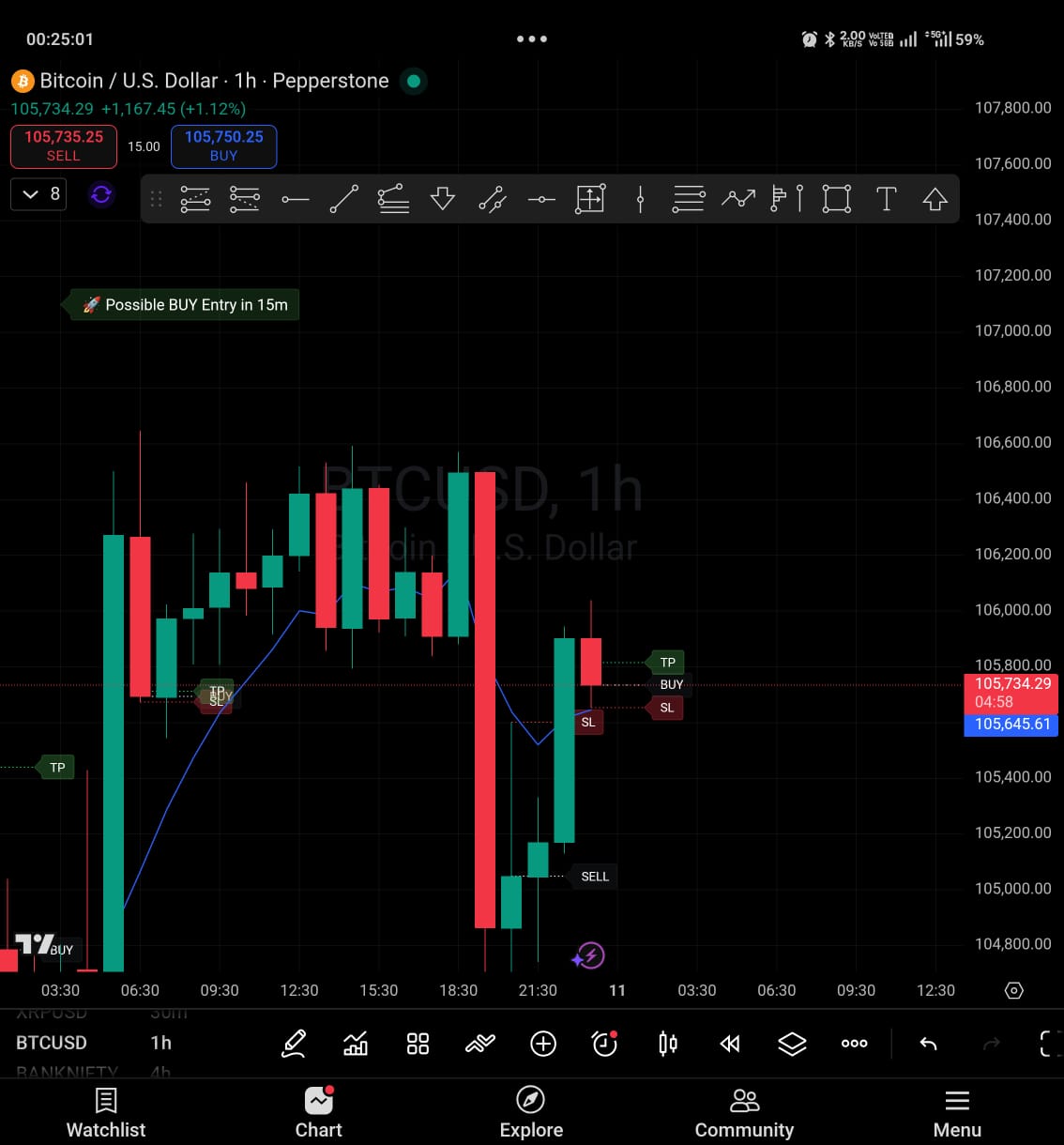Open the Indicators panel
The height and width of the screenshot is (1145, 1064).
coord(356,1043)
